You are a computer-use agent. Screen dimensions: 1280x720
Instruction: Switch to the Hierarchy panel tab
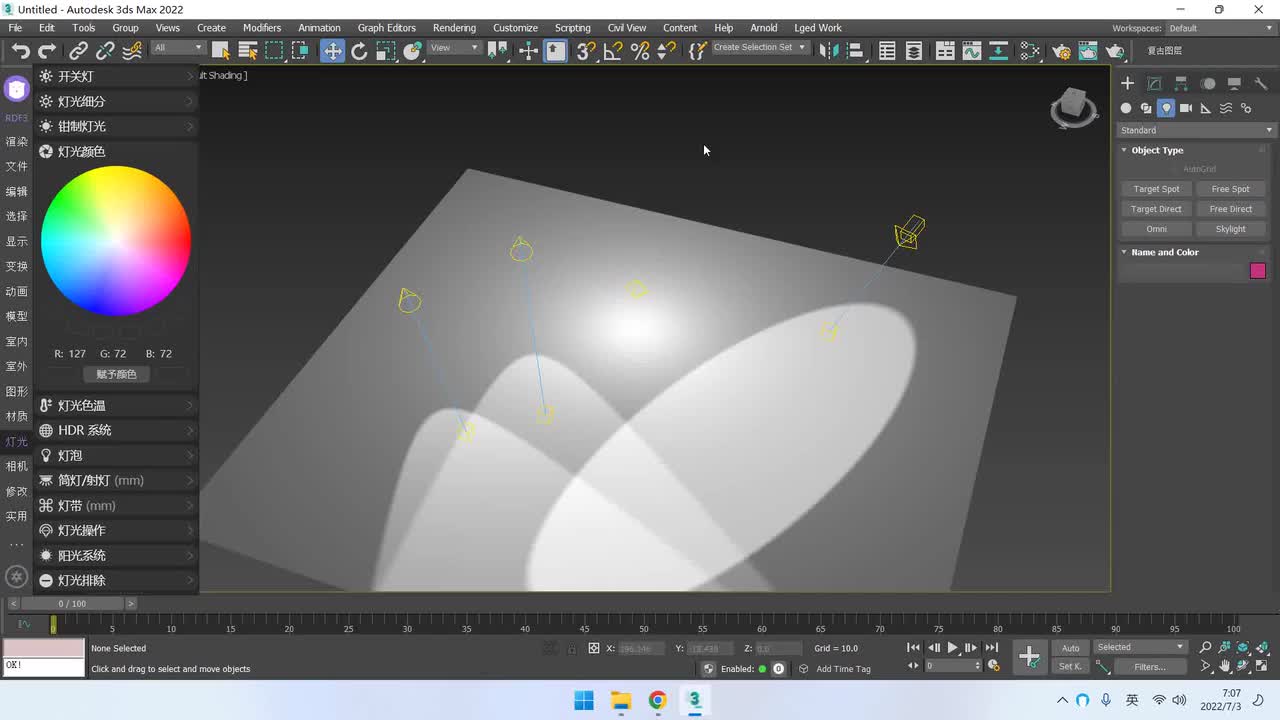tap(1181, 84)
